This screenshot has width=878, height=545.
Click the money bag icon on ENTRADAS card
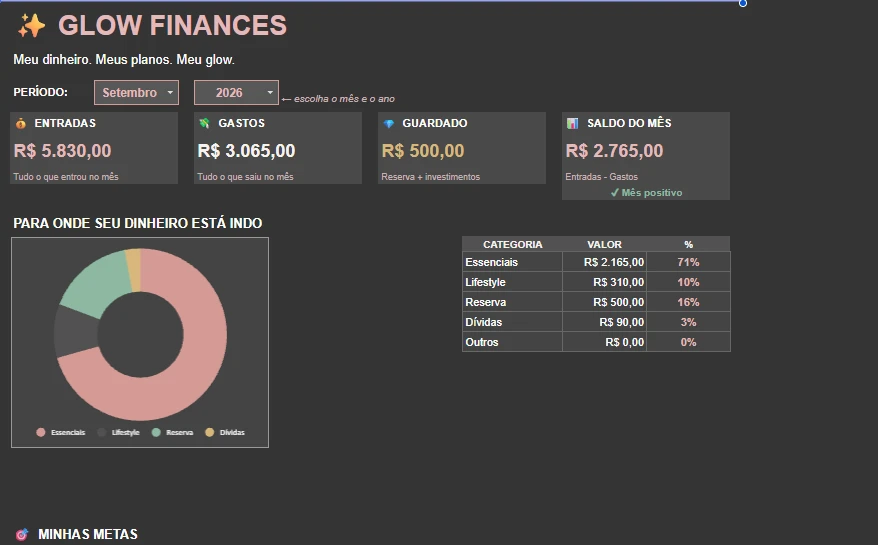21,123
